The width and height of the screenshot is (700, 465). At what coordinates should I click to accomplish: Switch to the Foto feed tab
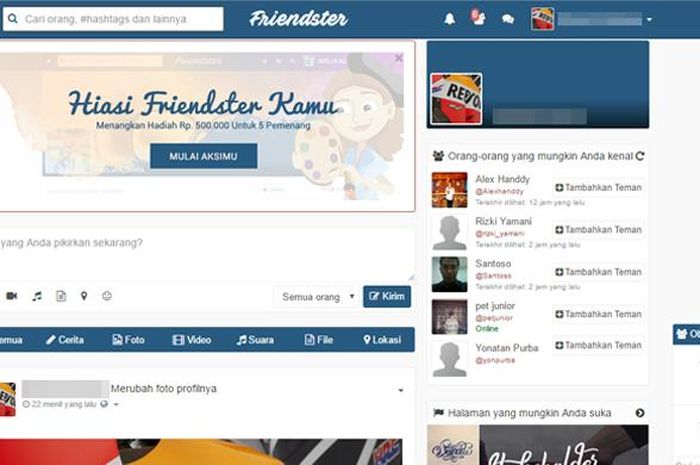(128, 340)
